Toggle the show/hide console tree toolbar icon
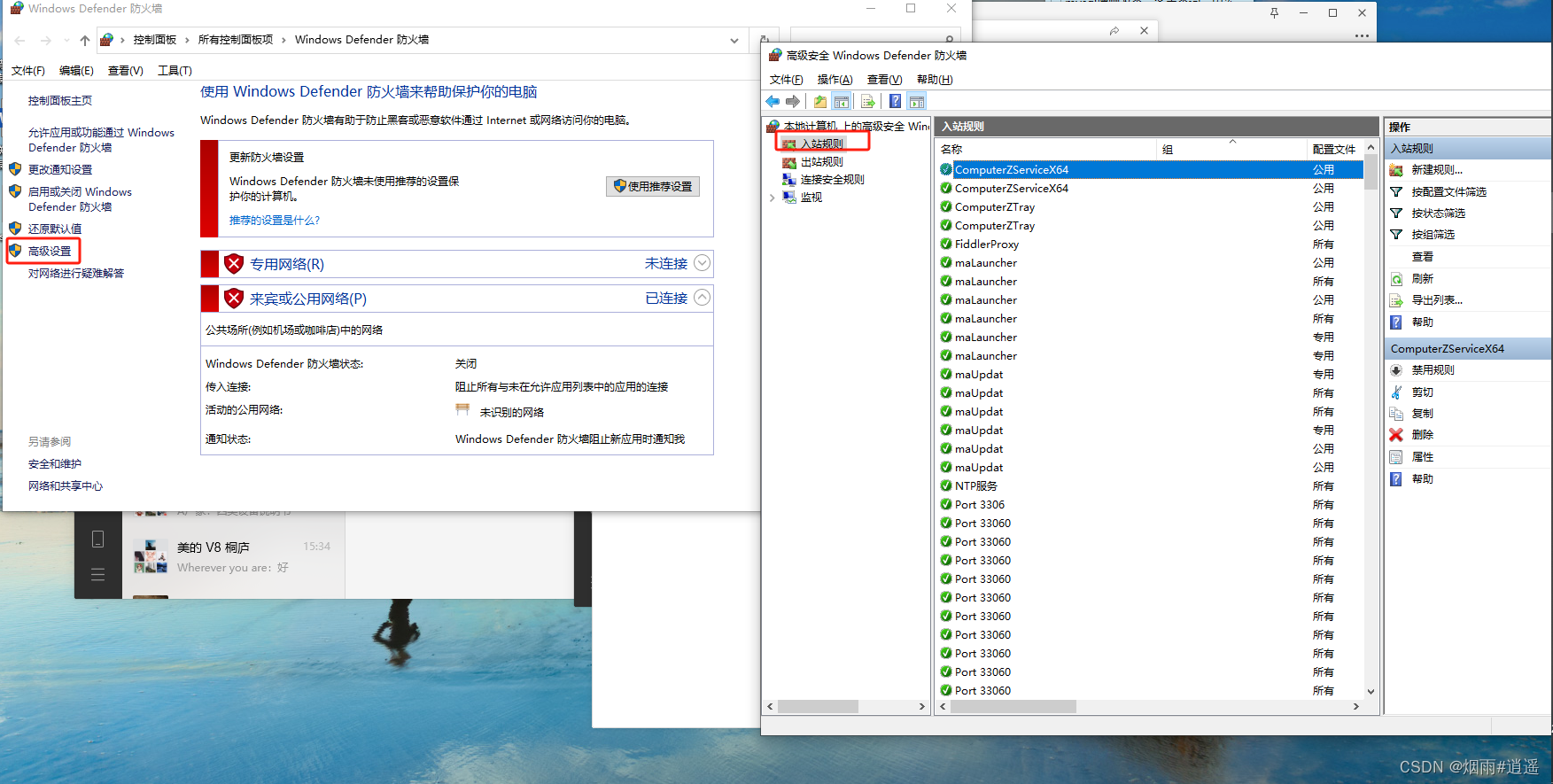Viewport: 1553px width, 784px height. click(x=842, y=101)
